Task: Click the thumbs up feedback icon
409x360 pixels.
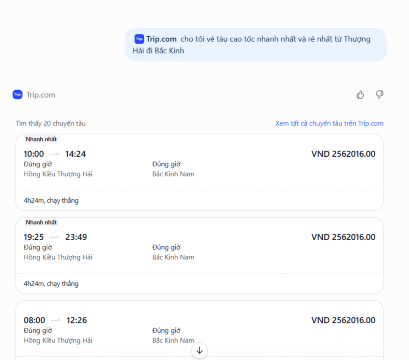Action: pyautogui.click(x=360, y=95)
